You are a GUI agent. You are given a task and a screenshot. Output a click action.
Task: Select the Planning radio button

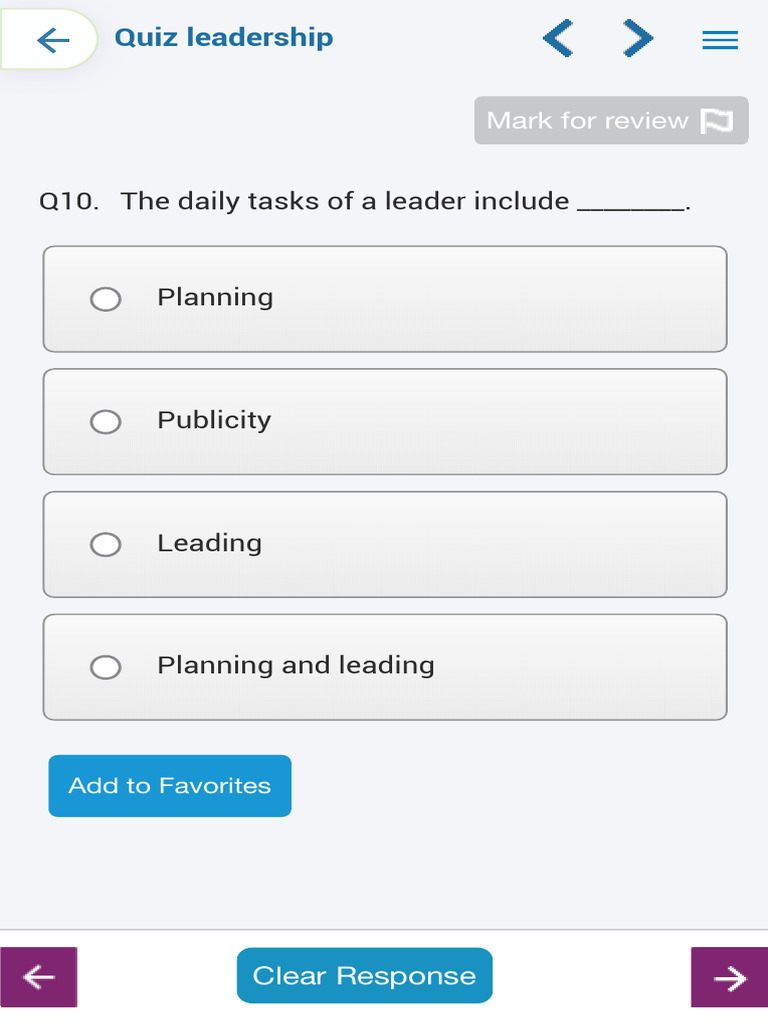click(105, 299)
